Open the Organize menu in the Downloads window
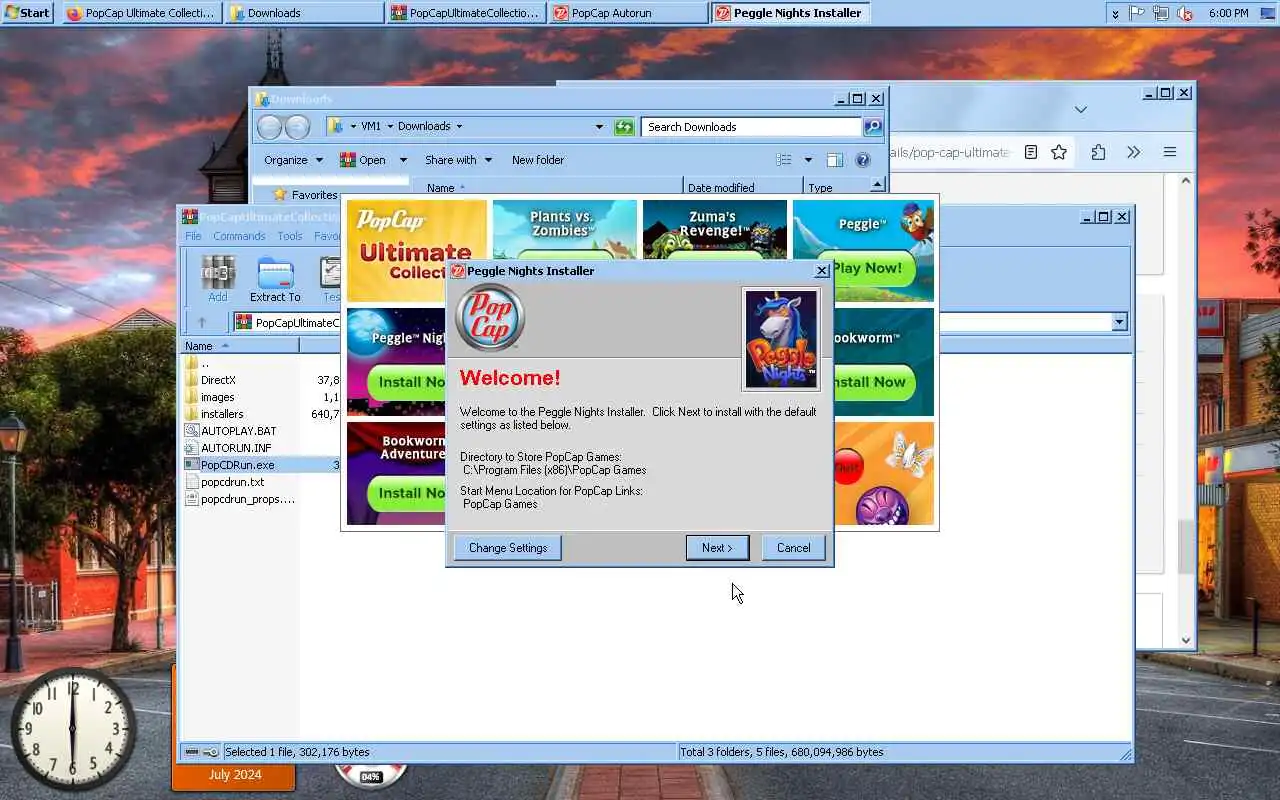The width and height of the screenshot is (1280, 800). (x=293, y=160)
